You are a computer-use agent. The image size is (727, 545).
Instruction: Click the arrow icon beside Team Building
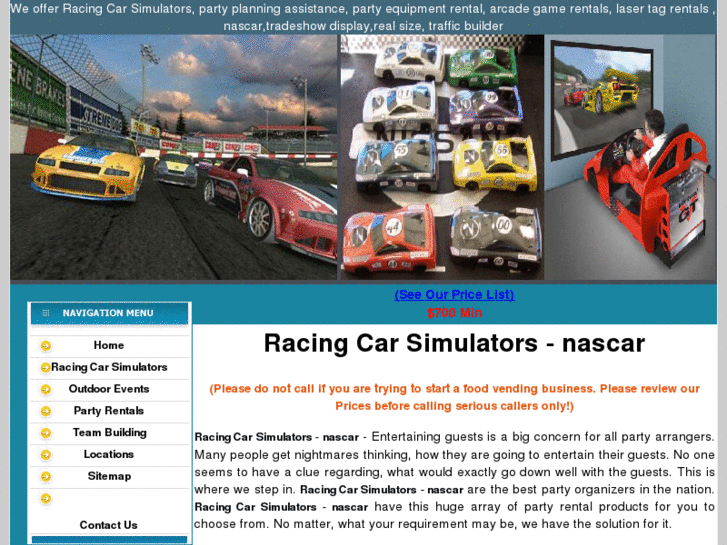click(x=45, y=433)
